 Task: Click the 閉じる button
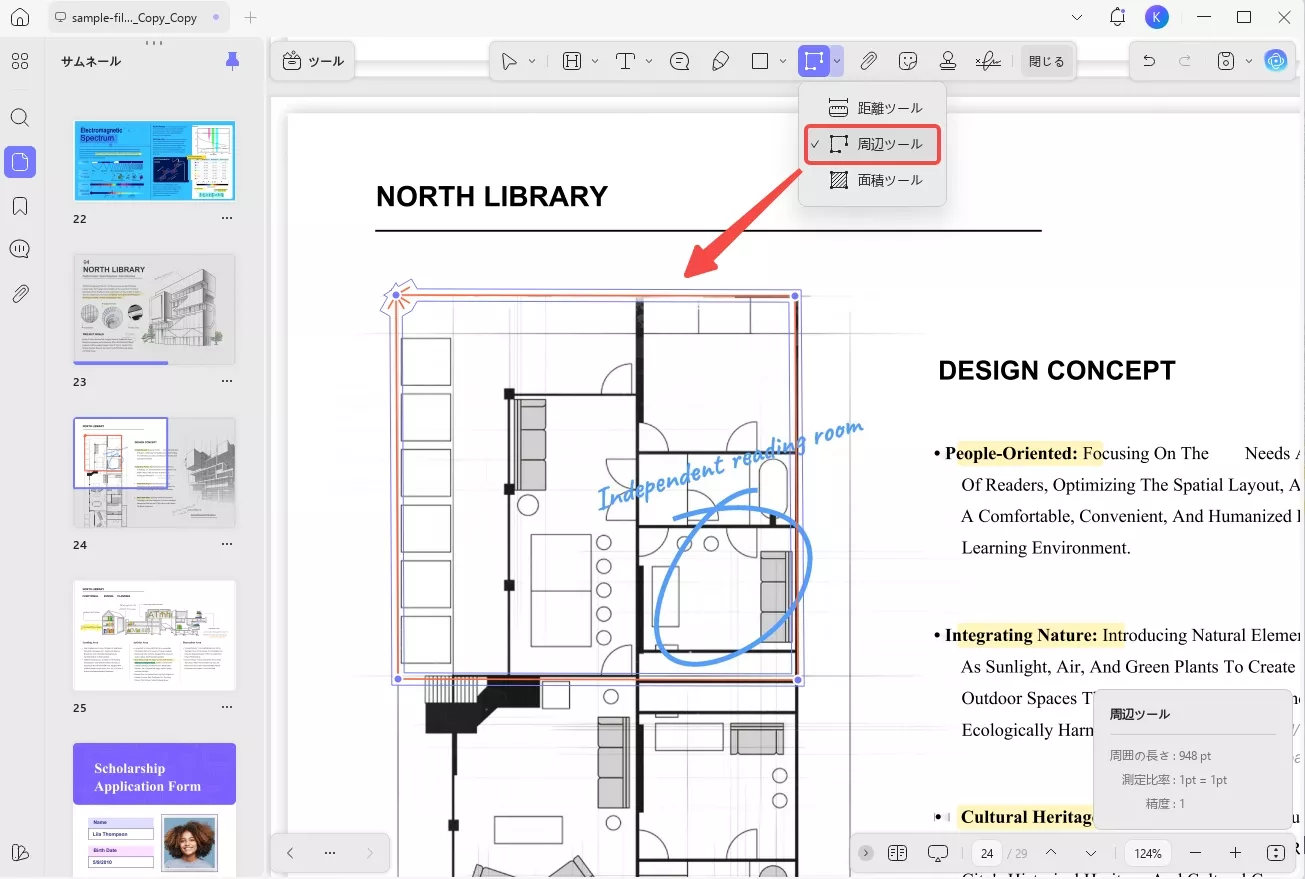click(1046, 62)
